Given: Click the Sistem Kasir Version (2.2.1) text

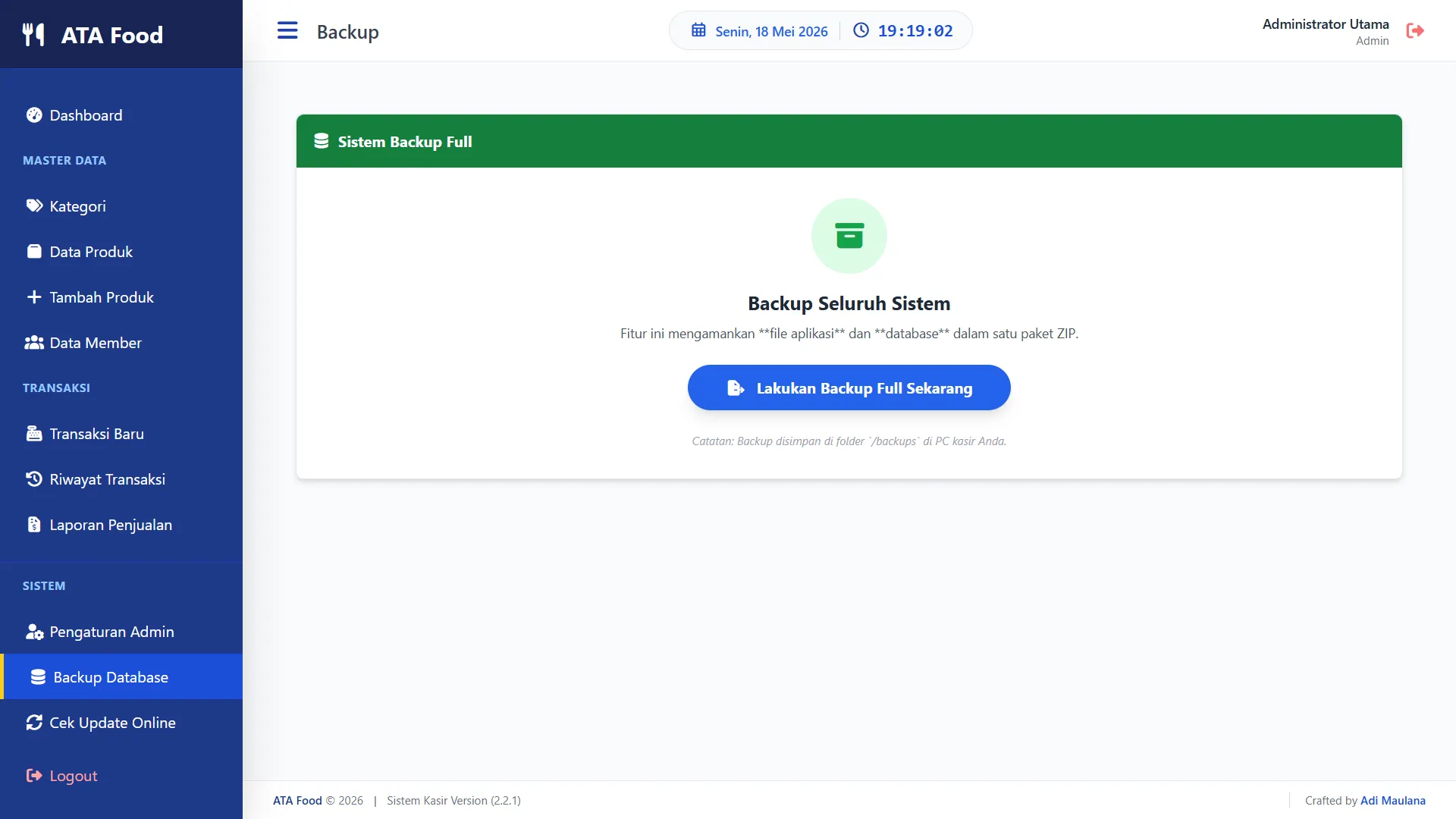Looking at the screenshot, I should point(453,801).
